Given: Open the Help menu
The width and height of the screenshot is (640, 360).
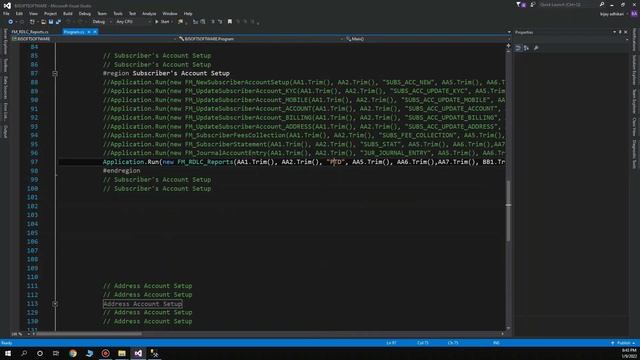Looking at the screenshot, I should pyautogui.click(x=188, y=13).
